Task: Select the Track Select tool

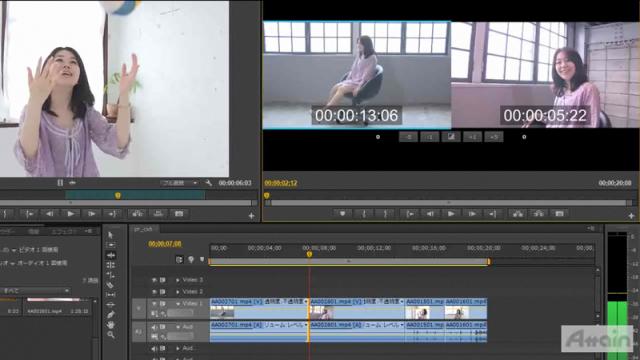Action: tap(110, 245)
